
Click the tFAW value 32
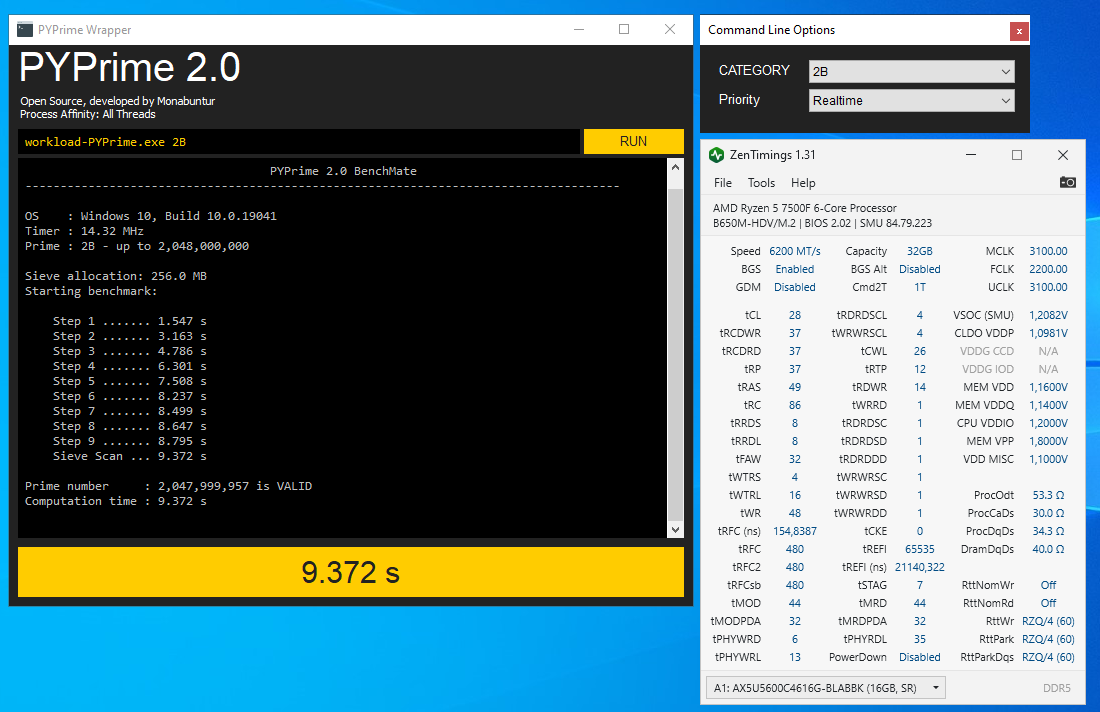click(x=795, y=459)
